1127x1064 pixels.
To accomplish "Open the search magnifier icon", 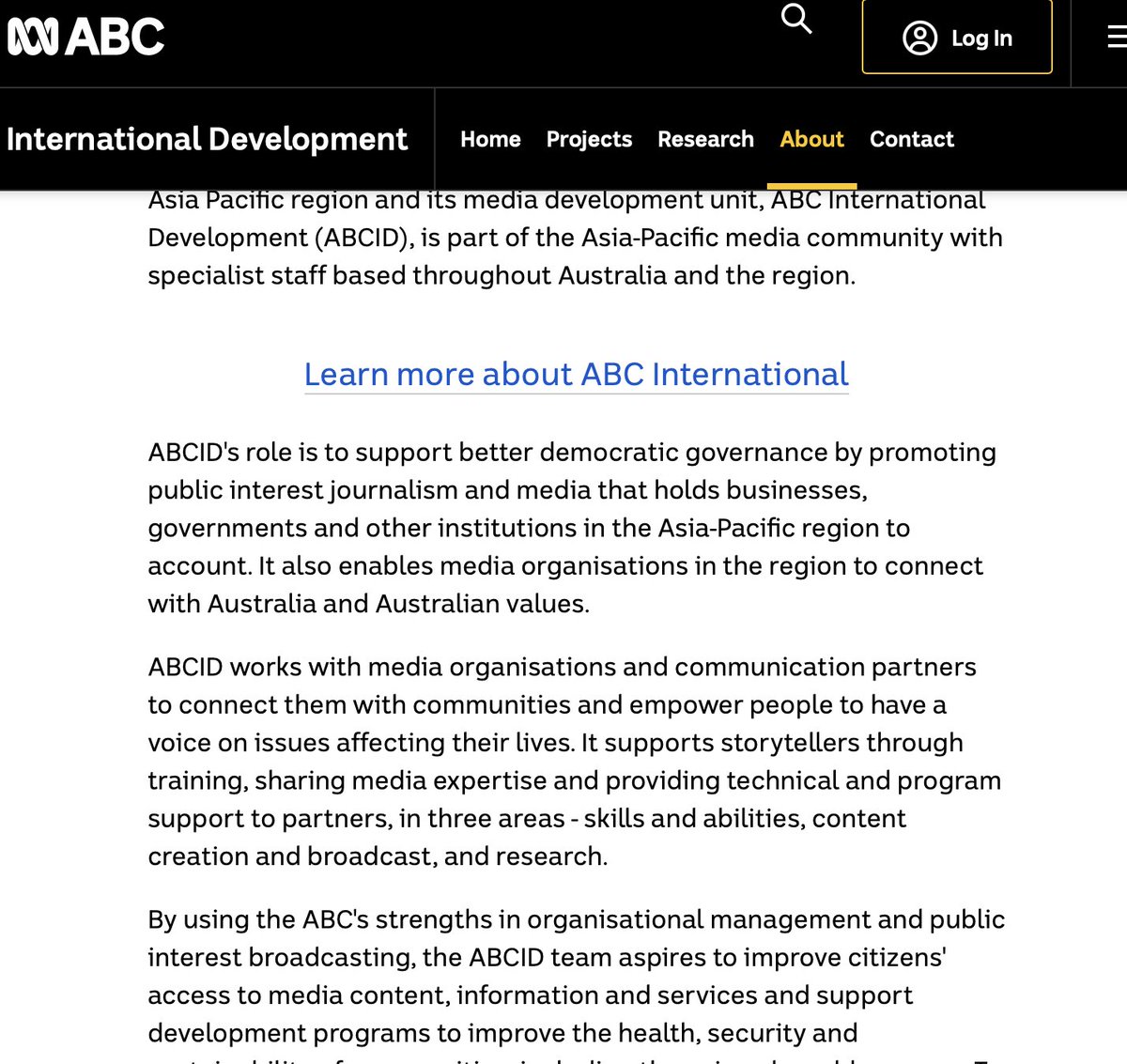I will [796, 18].
